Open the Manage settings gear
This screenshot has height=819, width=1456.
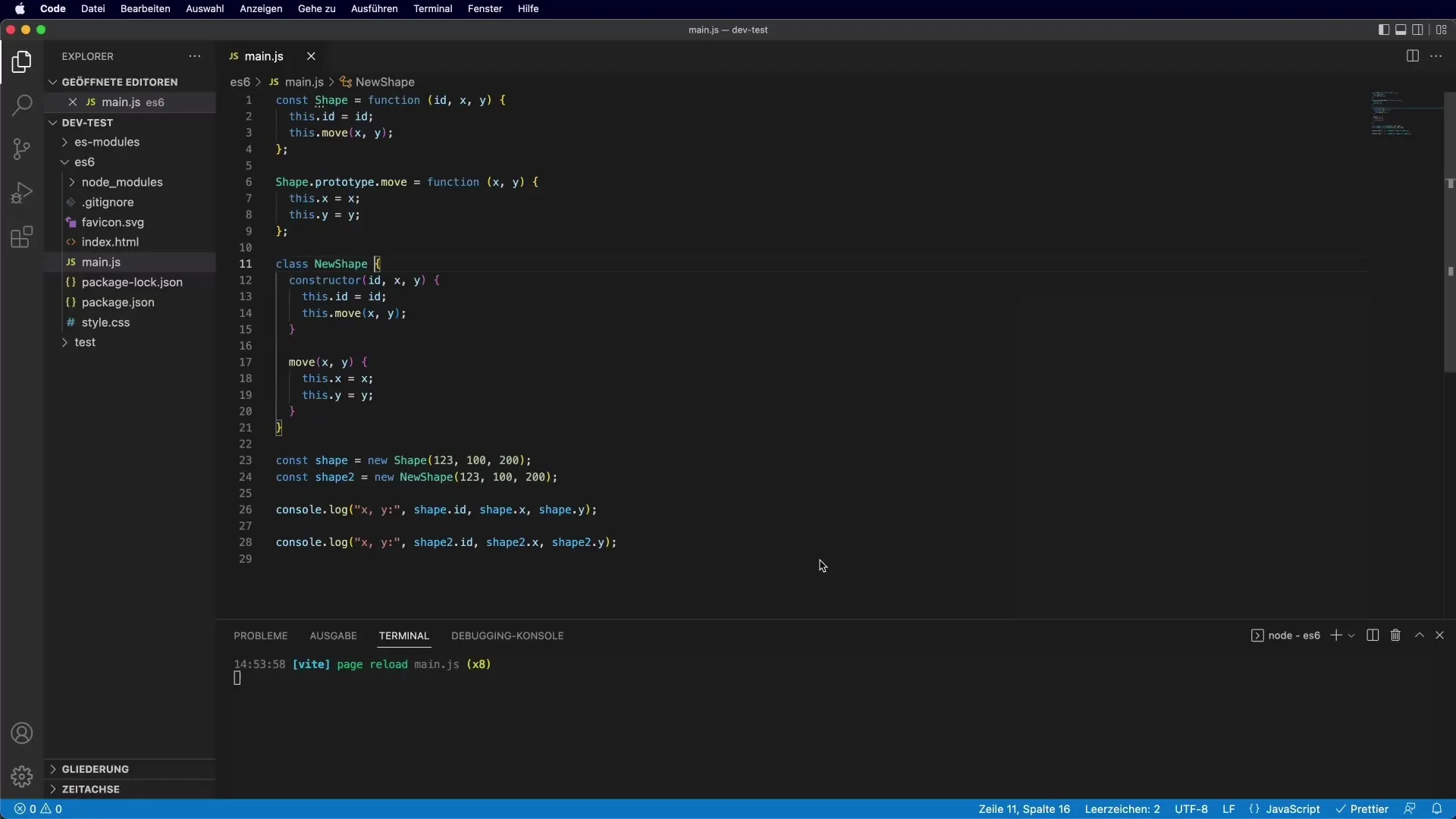pyautogui.click(x=22, y=777)
